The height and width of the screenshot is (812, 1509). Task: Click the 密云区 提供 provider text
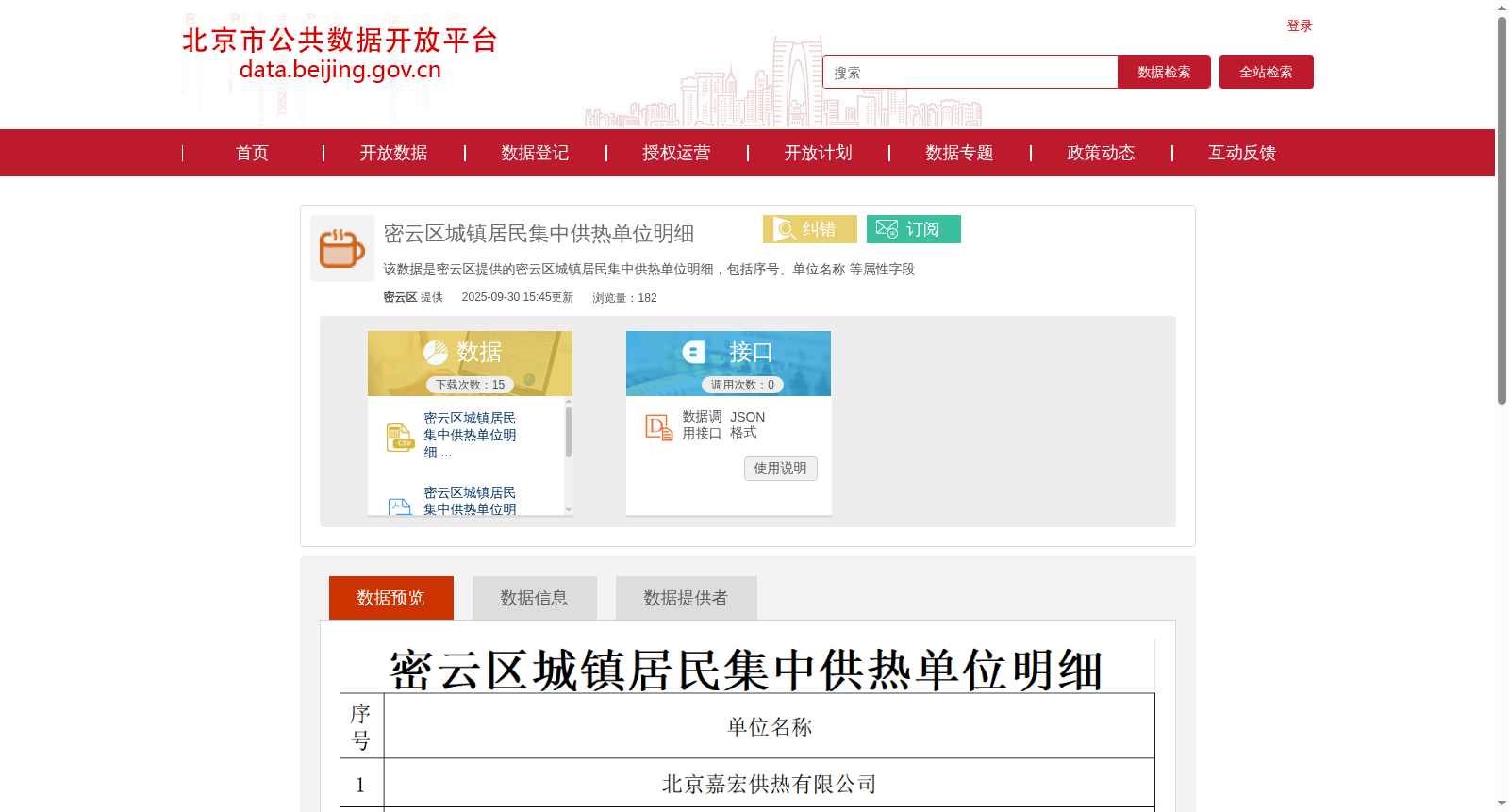(x=413, y=297)
